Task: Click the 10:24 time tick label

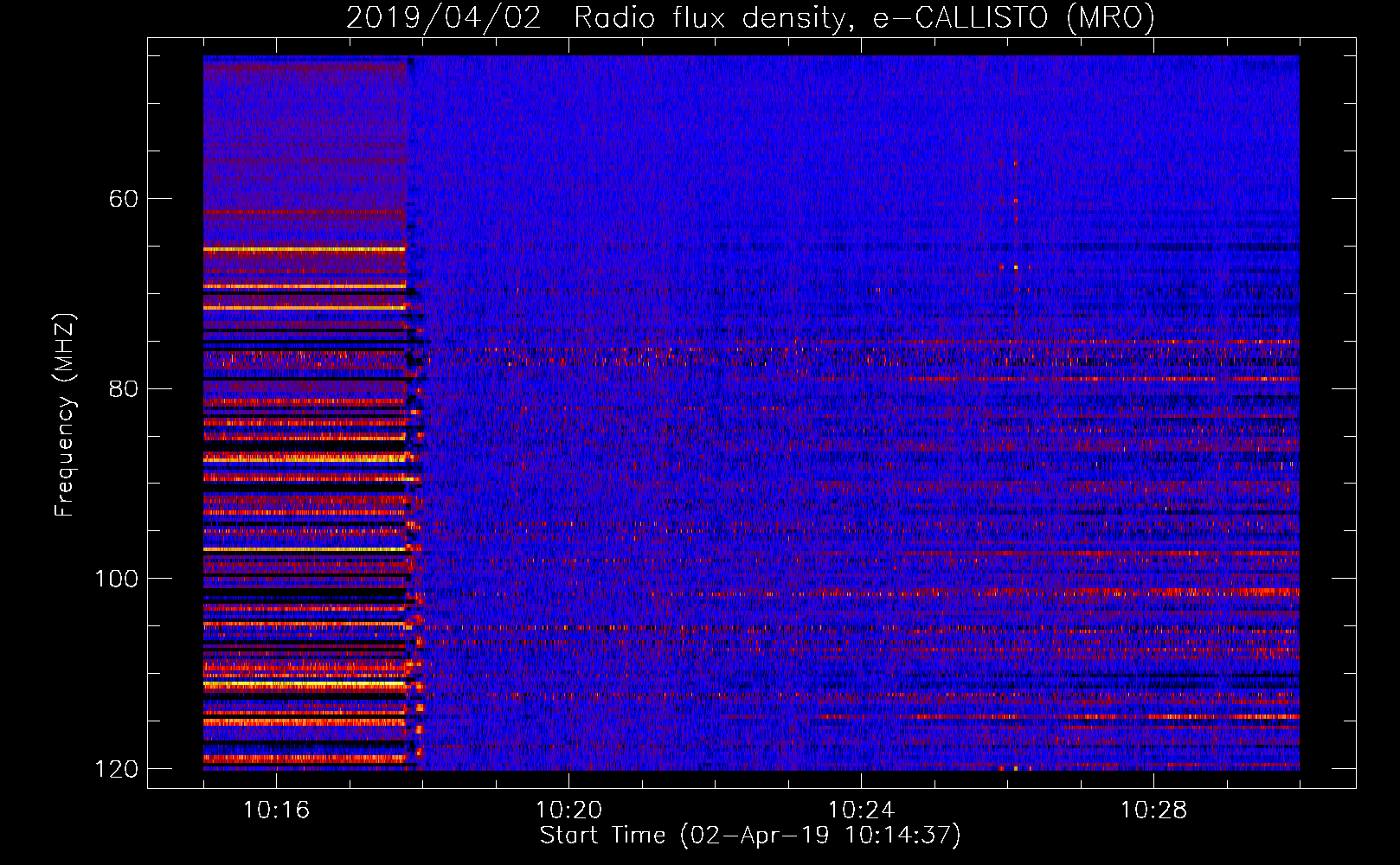Action: pos(861,811)
